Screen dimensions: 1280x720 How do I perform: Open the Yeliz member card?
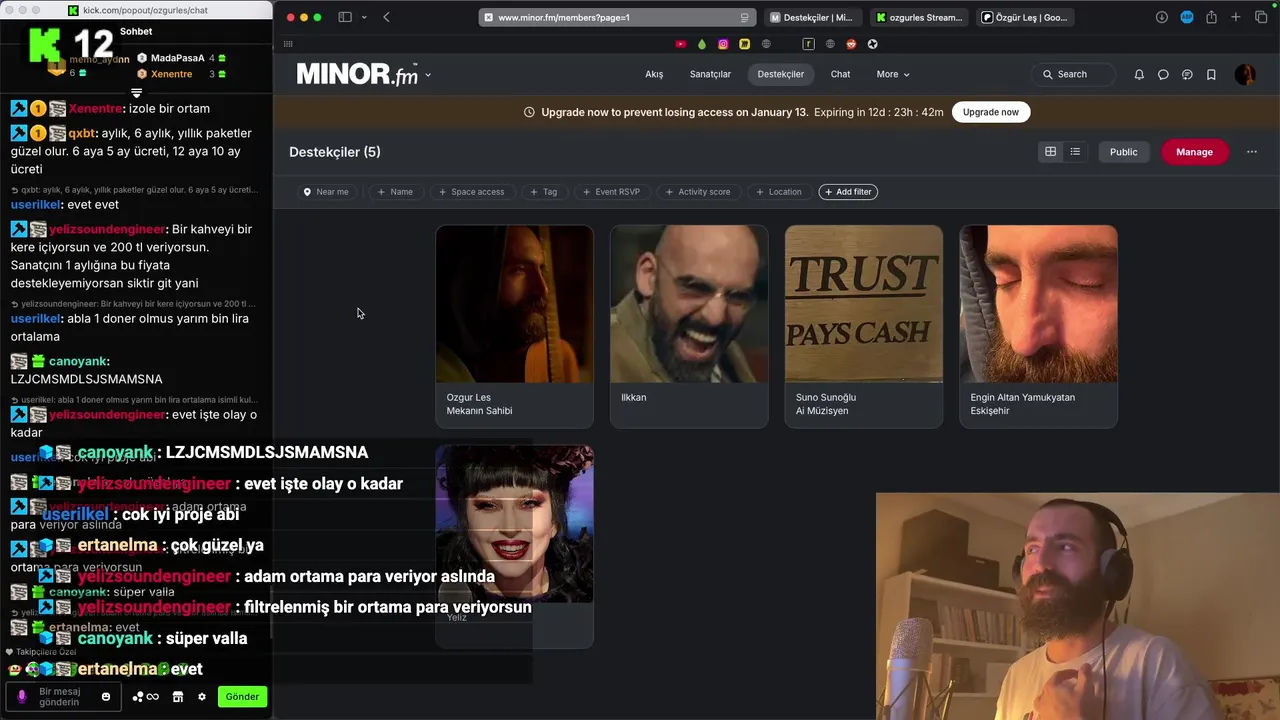(514, 546)
